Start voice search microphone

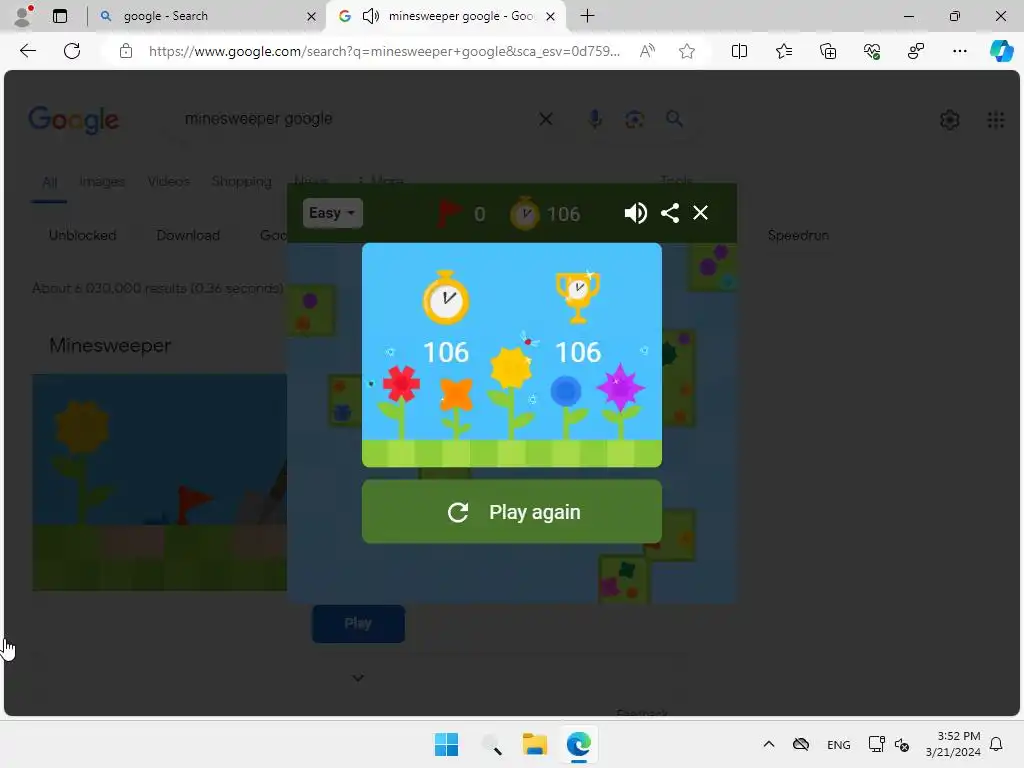click(x=594, y=119)
